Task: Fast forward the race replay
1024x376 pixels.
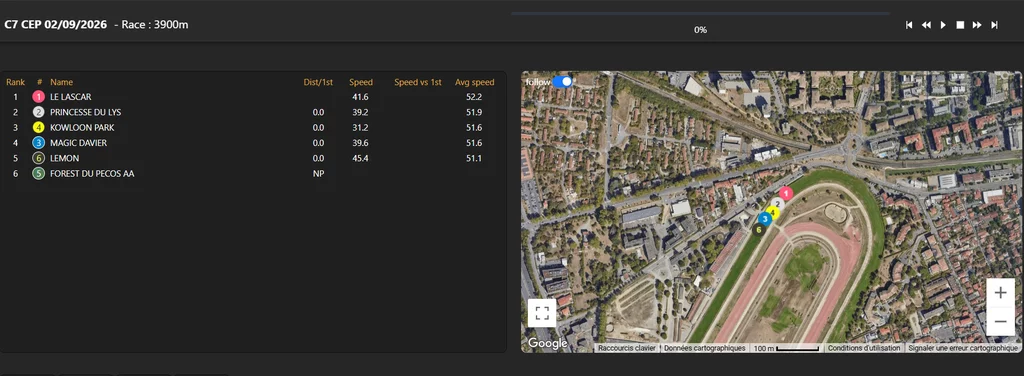Action: 977,25
